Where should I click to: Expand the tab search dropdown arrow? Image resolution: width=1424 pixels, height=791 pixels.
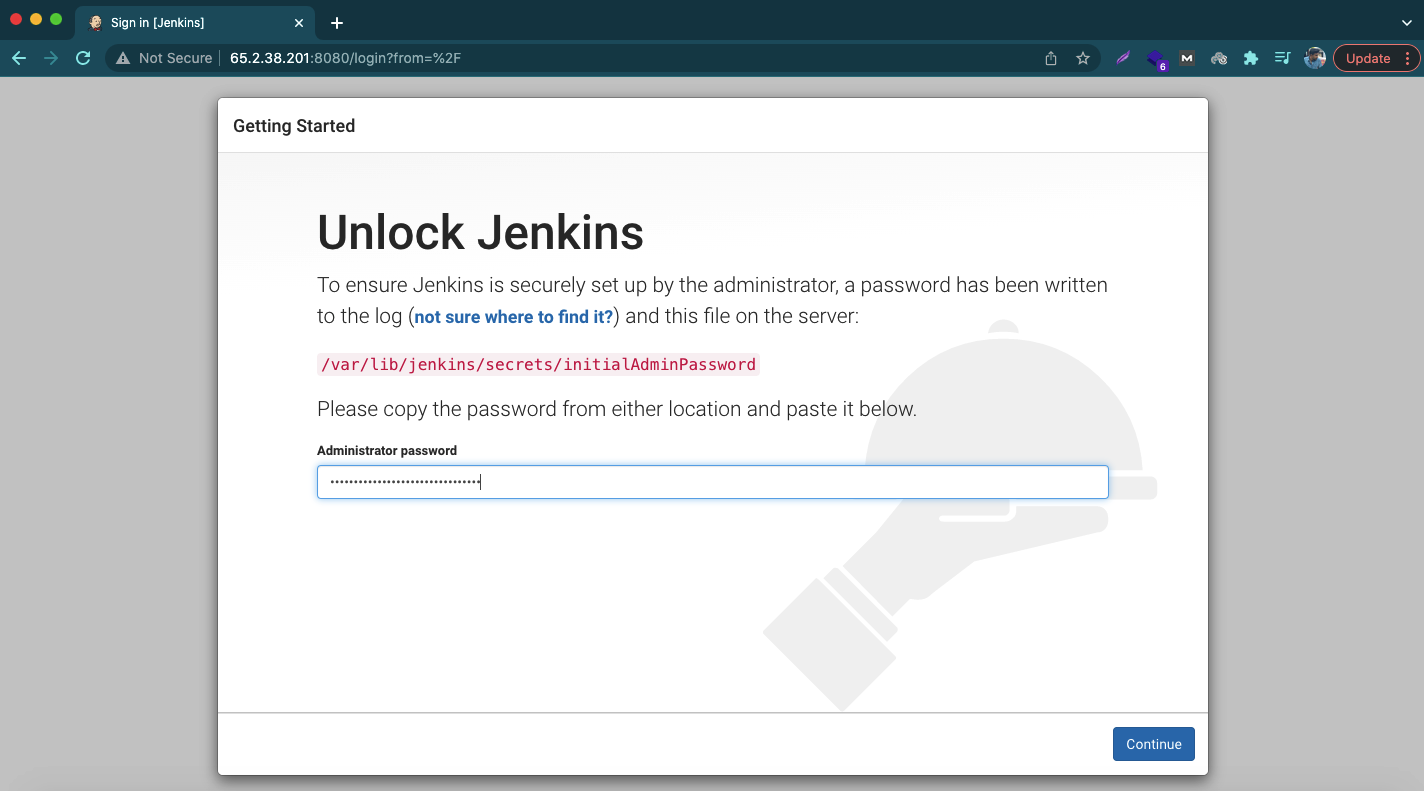(1406, 22)
